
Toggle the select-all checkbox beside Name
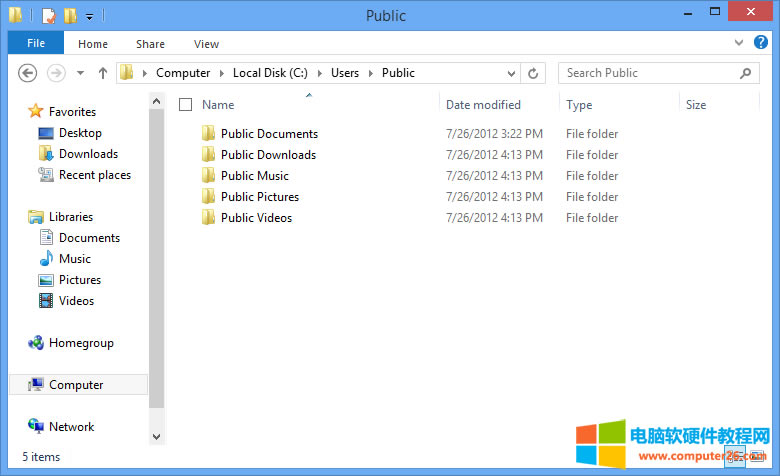(185, 105)
